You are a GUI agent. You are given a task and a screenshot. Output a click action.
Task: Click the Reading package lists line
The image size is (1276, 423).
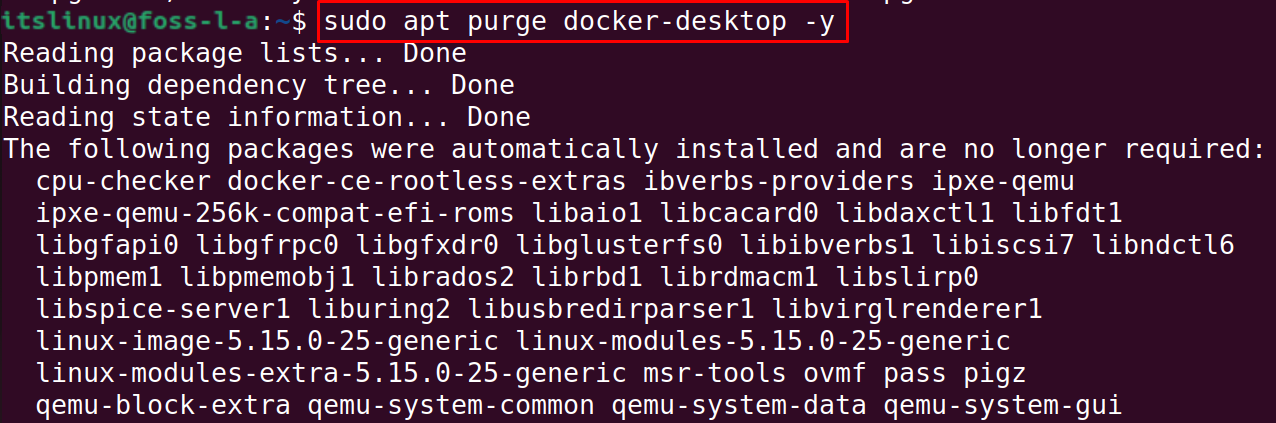click(235, 54)
